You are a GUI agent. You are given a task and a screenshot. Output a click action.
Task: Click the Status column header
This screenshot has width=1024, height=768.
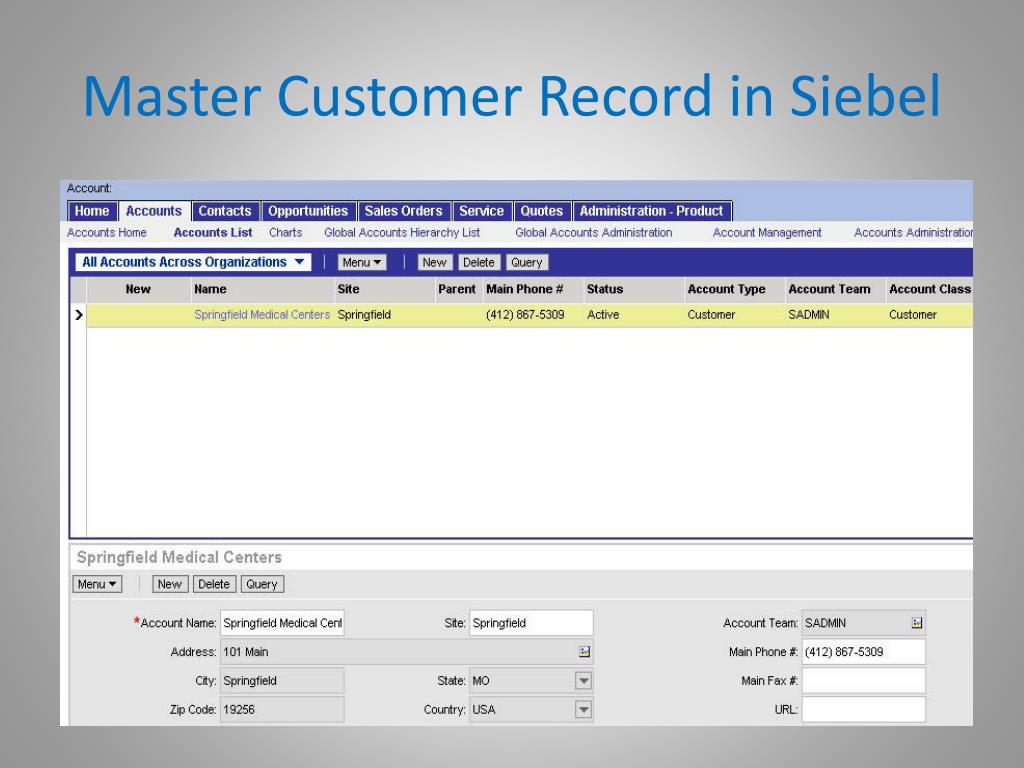(x=605, y=289)
